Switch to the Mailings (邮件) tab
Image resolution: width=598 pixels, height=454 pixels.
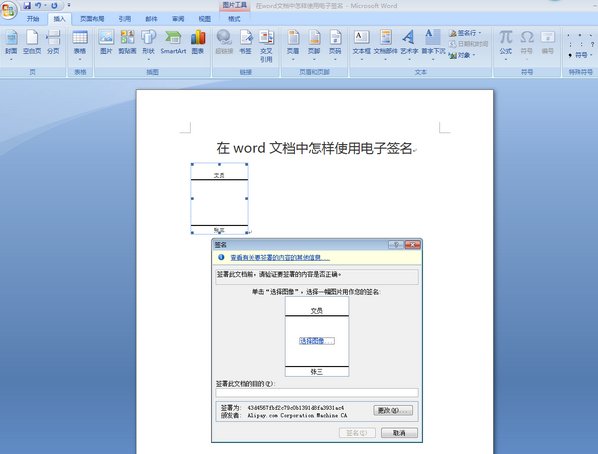[x=151, y=19]
